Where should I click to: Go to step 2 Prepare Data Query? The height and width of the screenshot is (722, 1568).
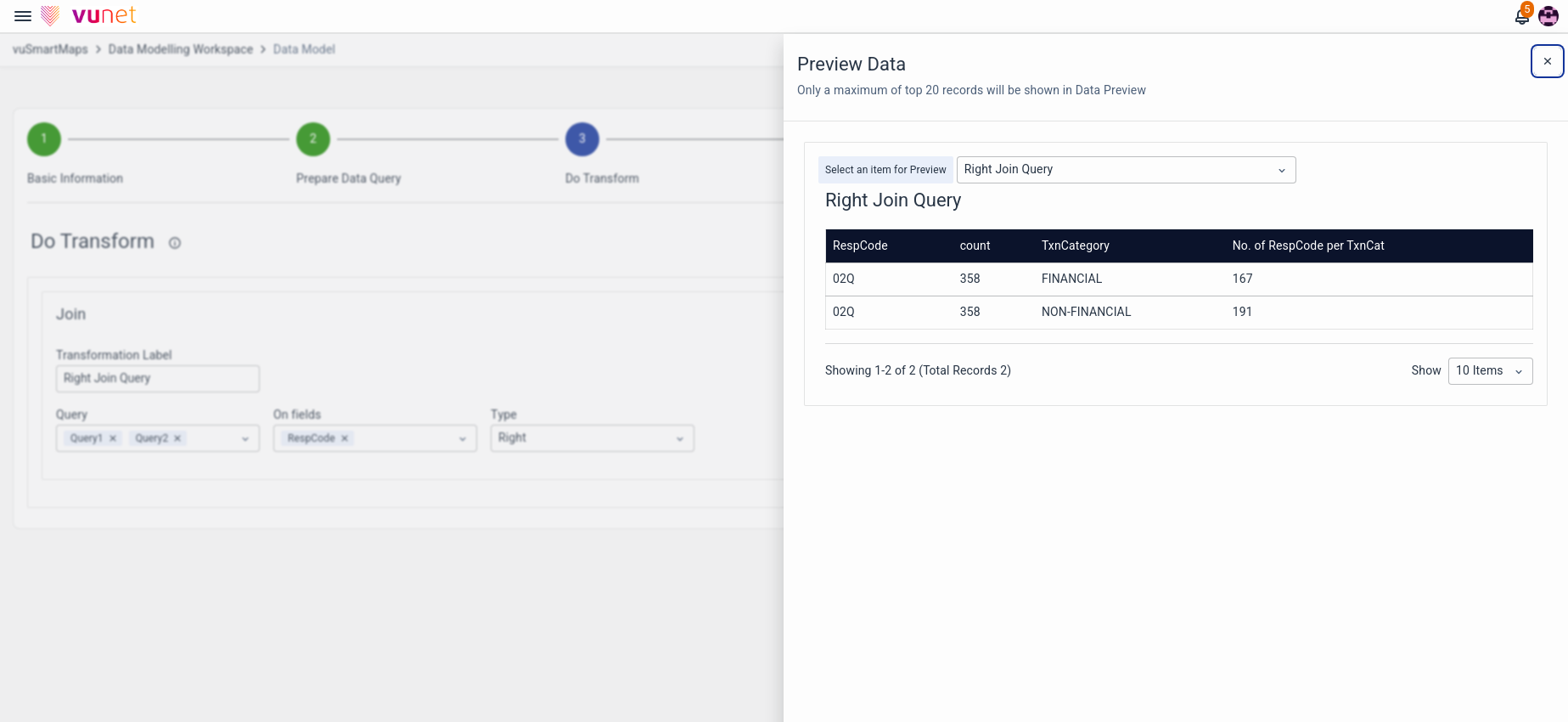pos(313,139)
